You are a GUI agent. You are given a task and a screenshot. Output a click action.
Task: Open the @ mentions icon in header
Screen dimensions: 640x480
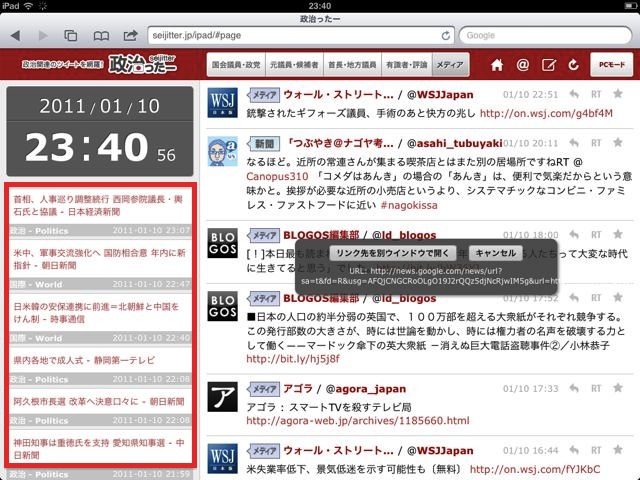(522, 64)
